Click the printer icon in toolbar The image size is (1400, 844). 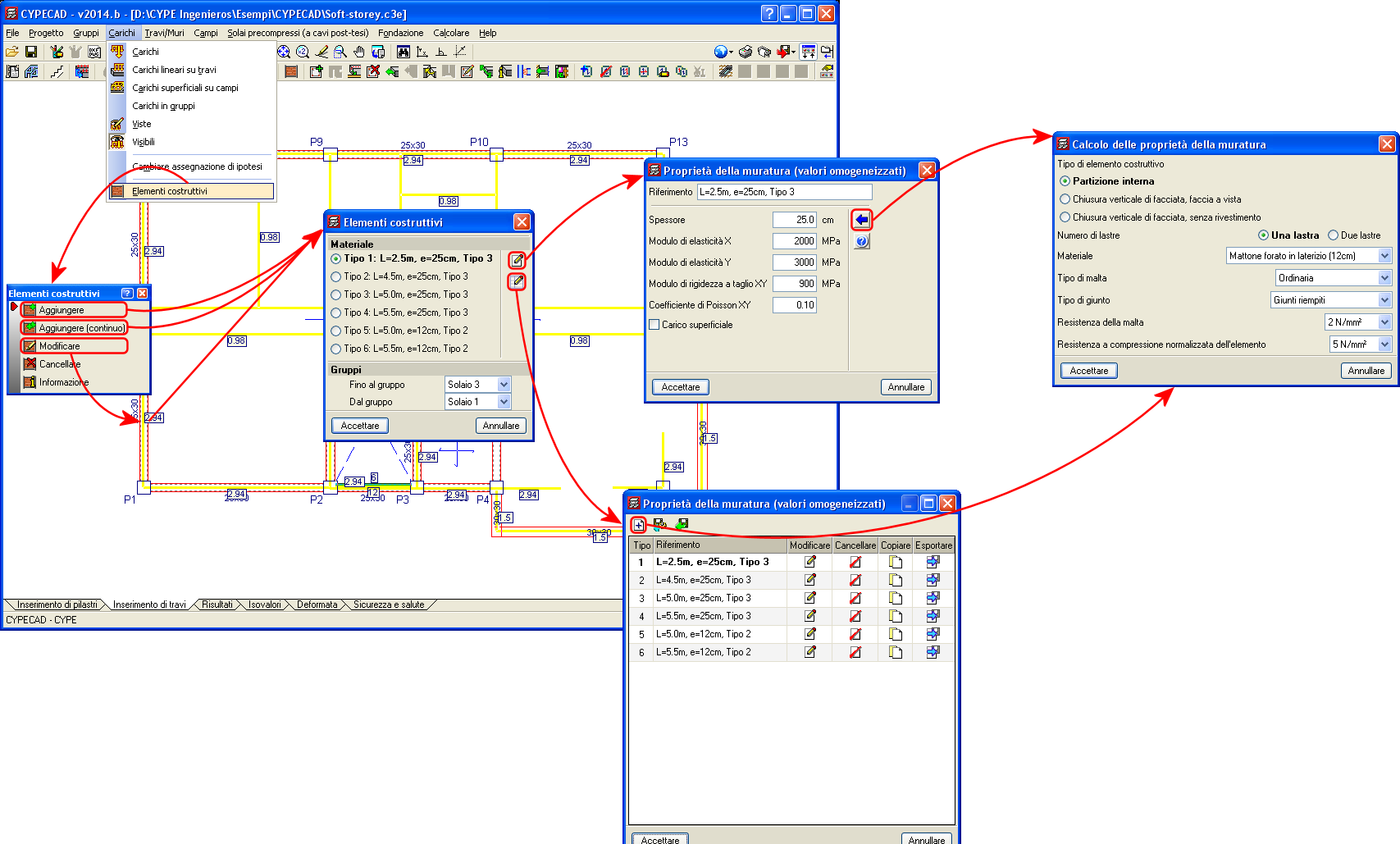tap(746, 52)
